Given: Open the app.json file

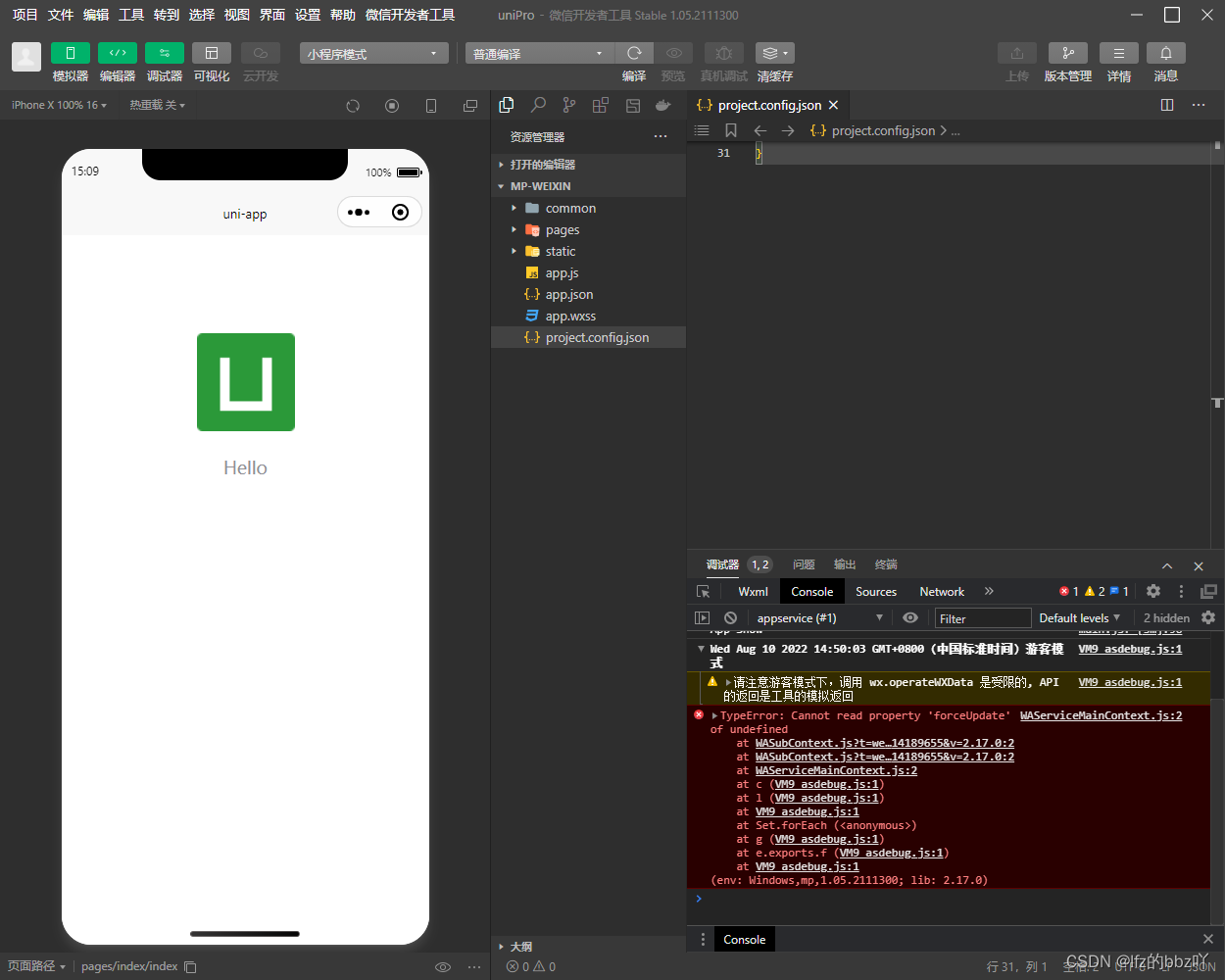Looking at the screenshot, I should pos(588,294).
